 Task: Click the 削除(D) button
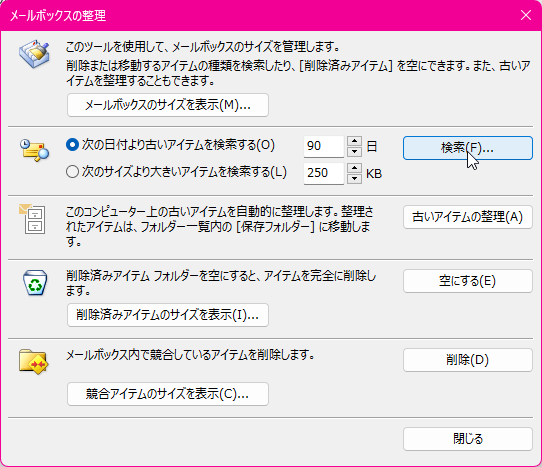[x=468, y=360]
